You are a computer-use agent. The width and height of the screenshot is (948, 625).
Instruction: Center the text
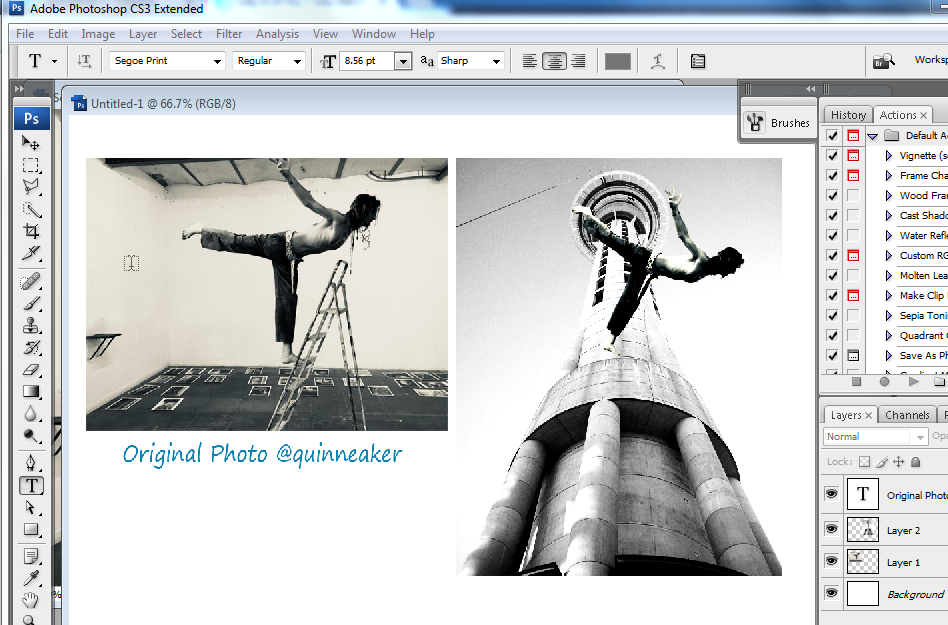click(554, 61)
